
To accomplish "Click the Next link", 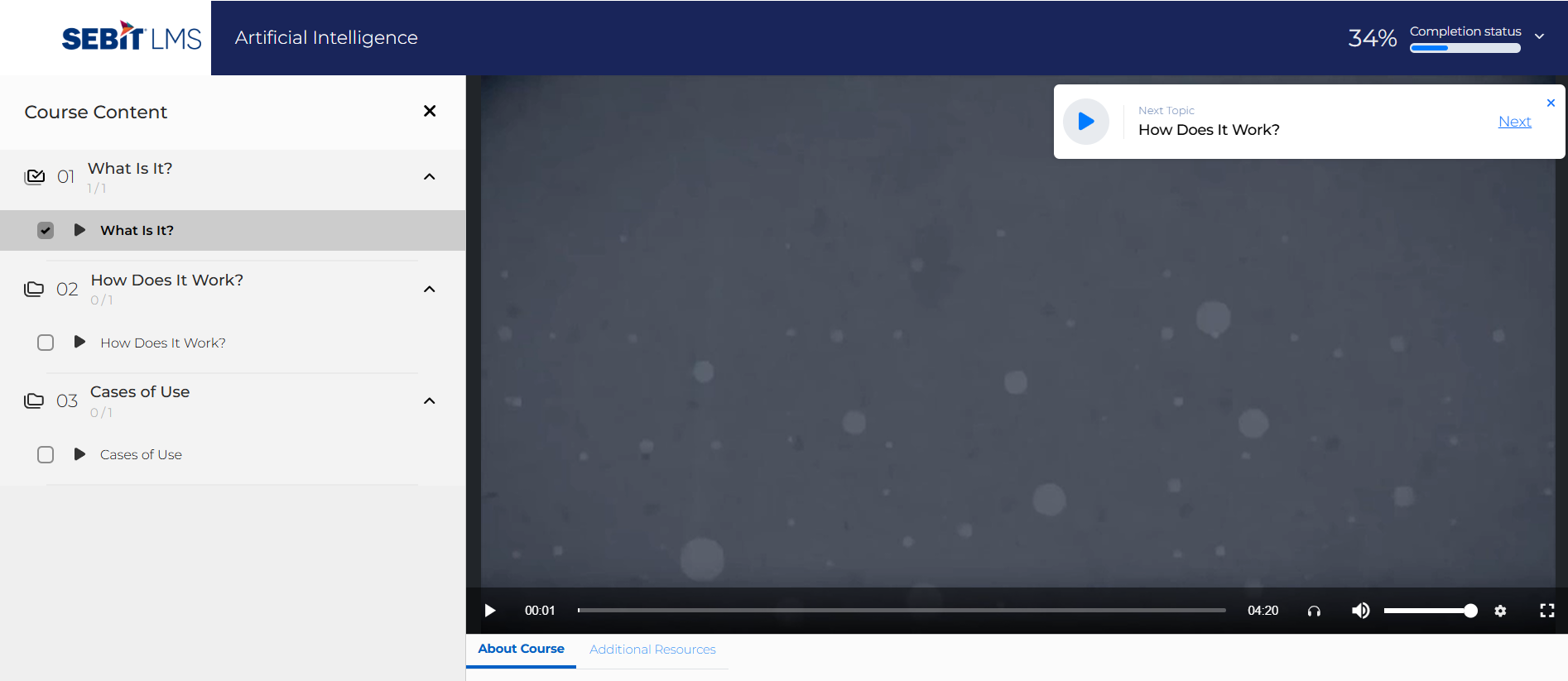I will point(1515,122).
